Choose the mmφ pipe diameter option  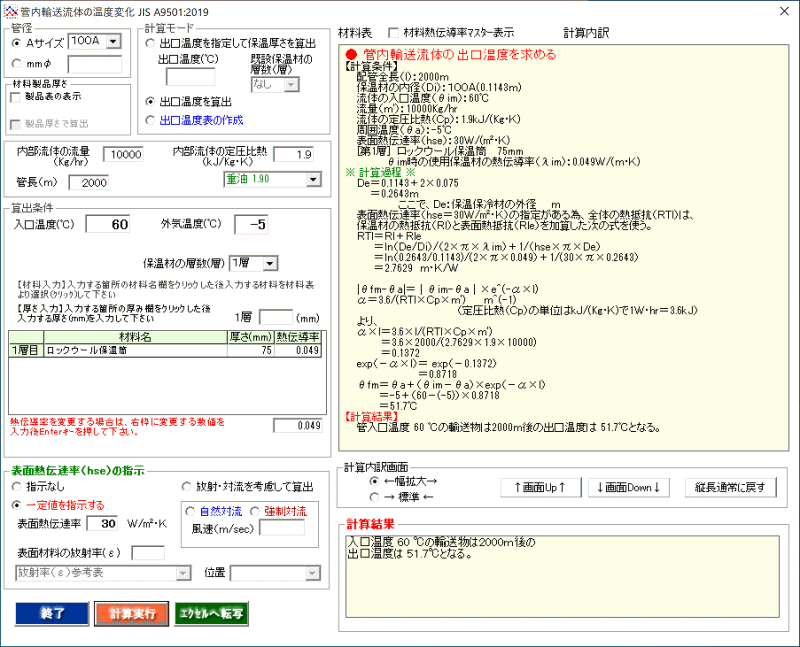[x=16, y=65]
